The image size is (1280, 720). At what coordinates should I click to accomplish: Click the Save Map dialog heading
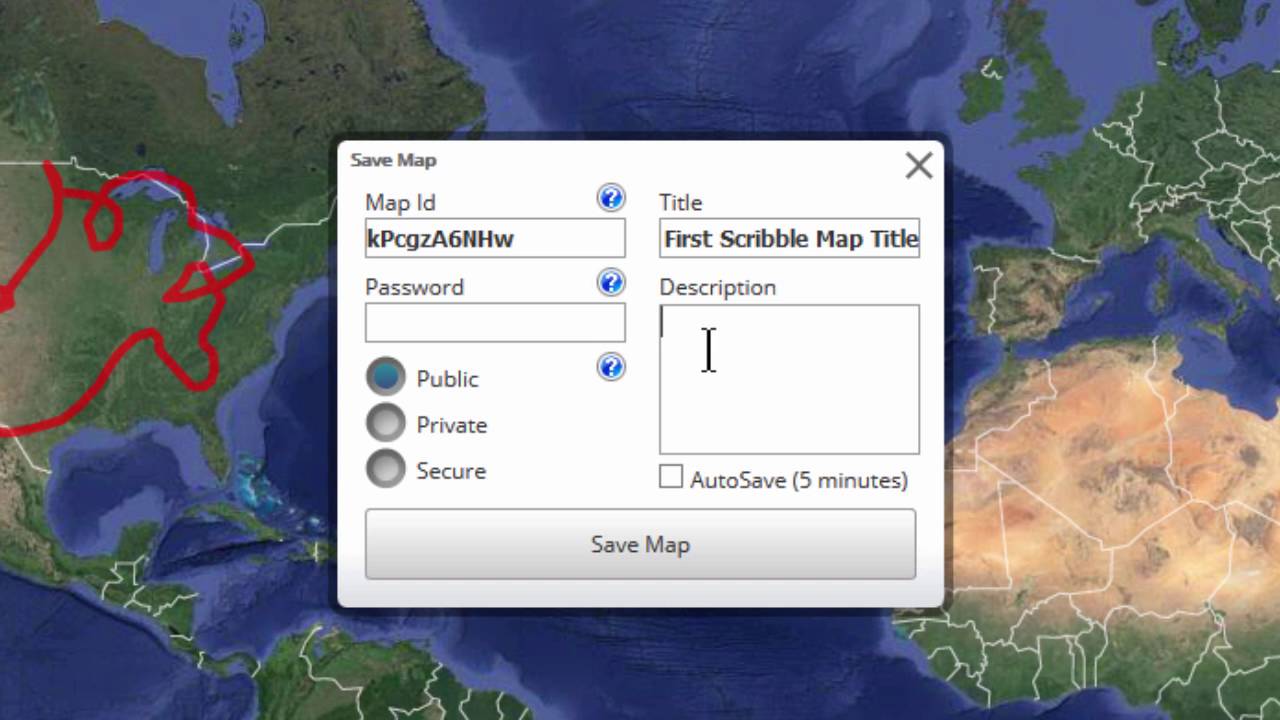pyautogui.click(x=393, y=160)
